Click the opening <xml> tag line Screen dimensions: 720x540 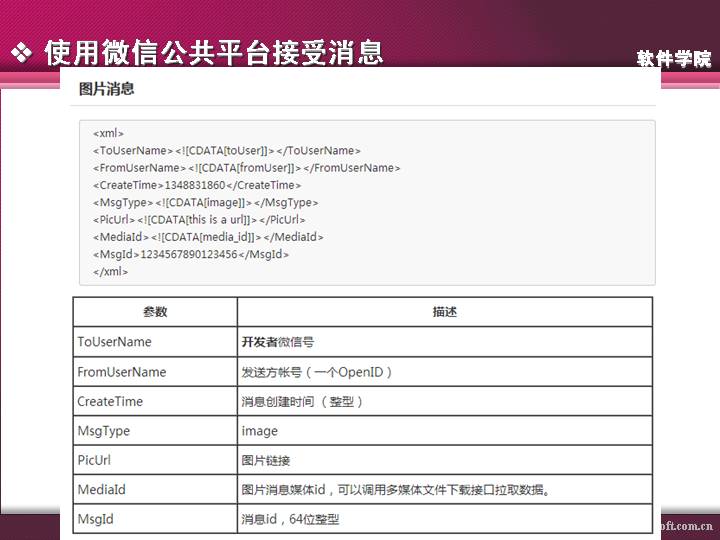point(108,133)
